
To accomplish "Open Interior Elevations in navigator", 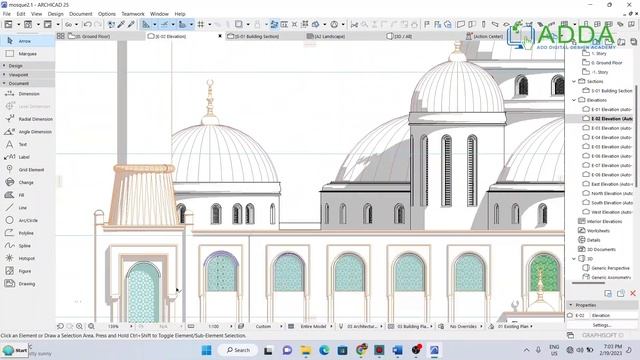I will (600, 221).
